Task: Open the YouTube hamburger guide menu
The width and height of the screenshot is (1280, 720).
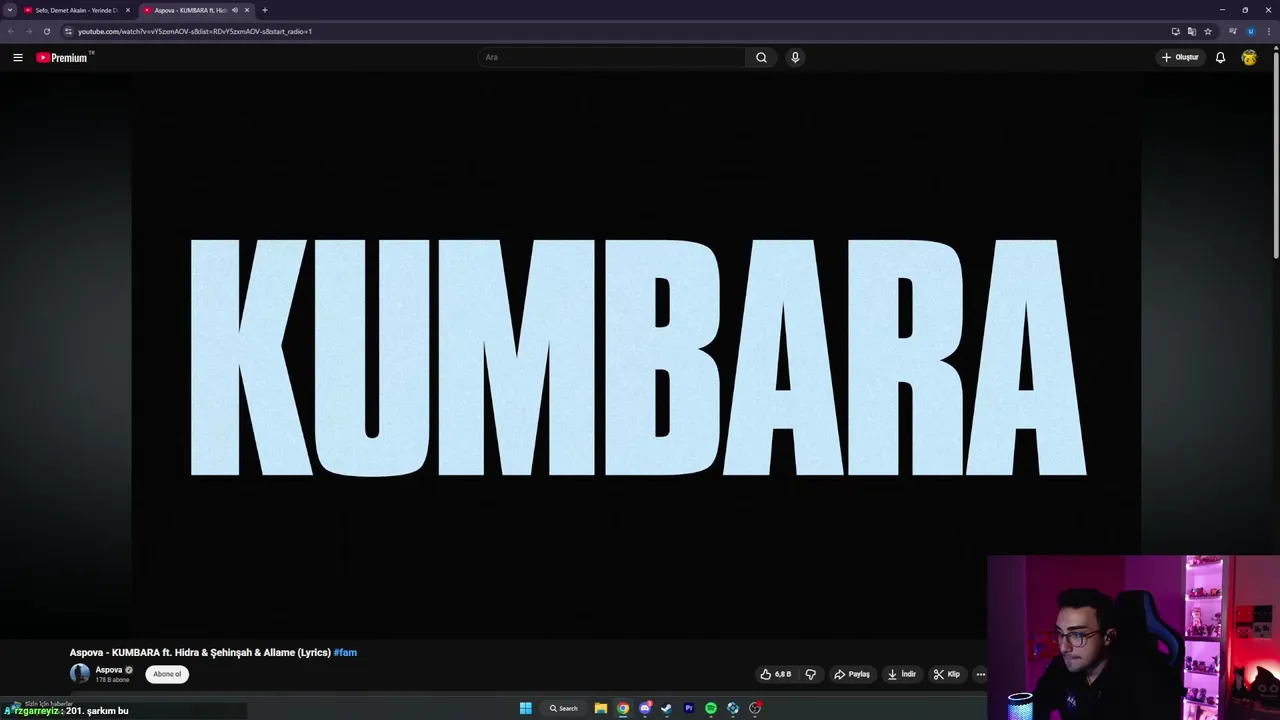Action: click(17, 57)
